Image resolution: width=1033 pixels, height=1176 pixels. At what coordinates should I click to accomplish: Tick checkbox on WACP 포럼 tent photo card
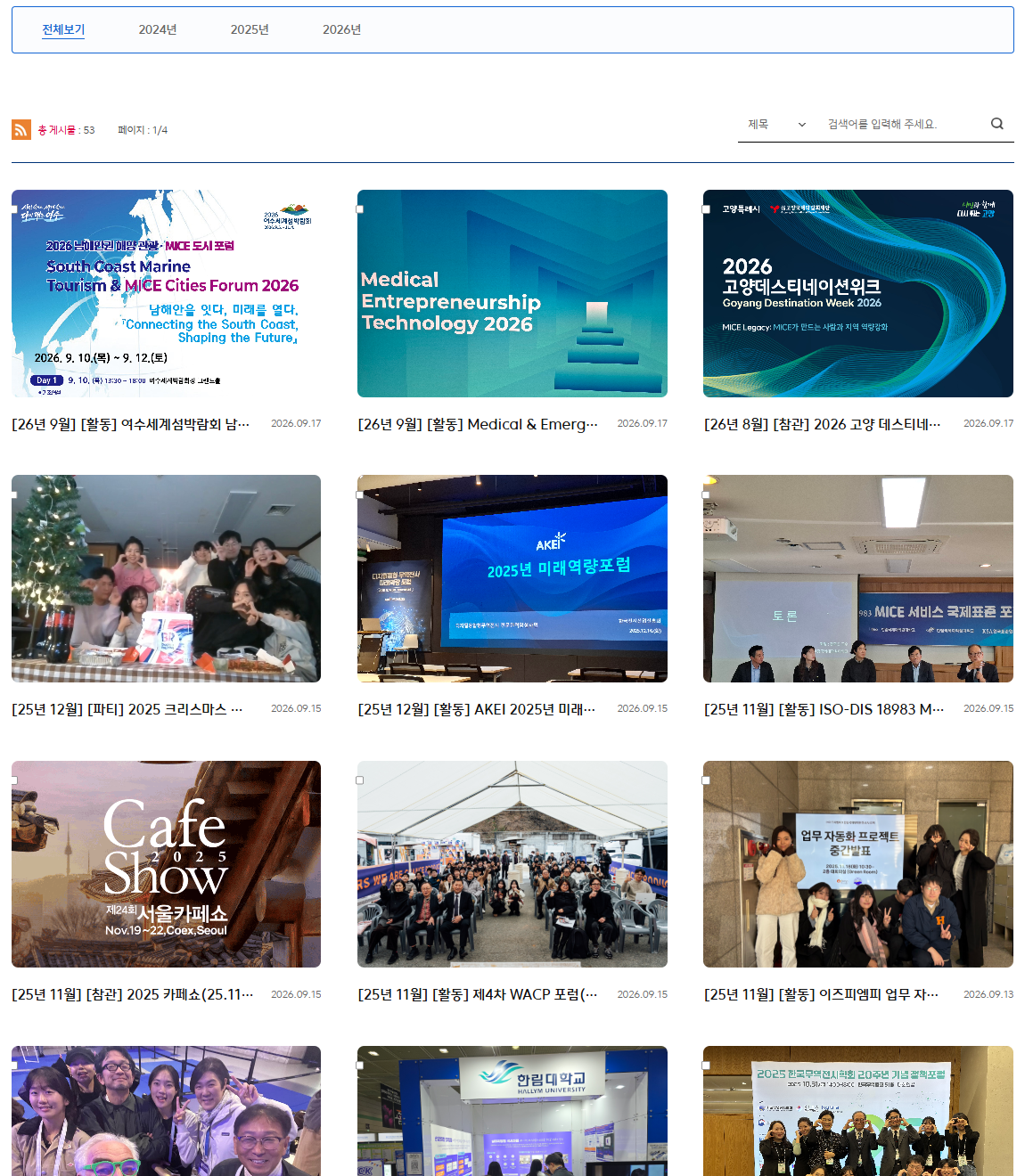tap(360, 780)
